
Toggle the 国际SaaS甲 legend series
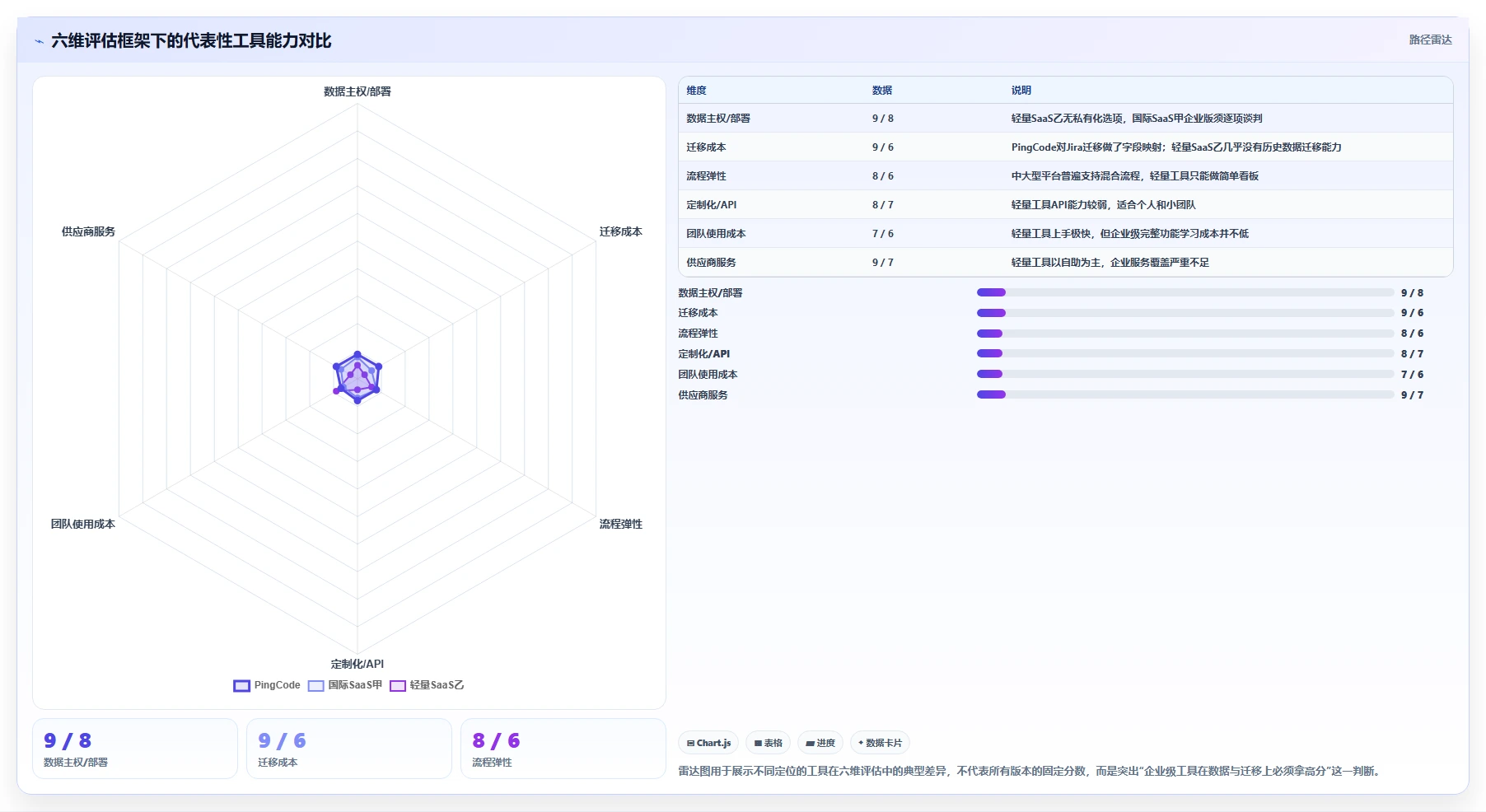pyautogui.click(x=345, y=685)
